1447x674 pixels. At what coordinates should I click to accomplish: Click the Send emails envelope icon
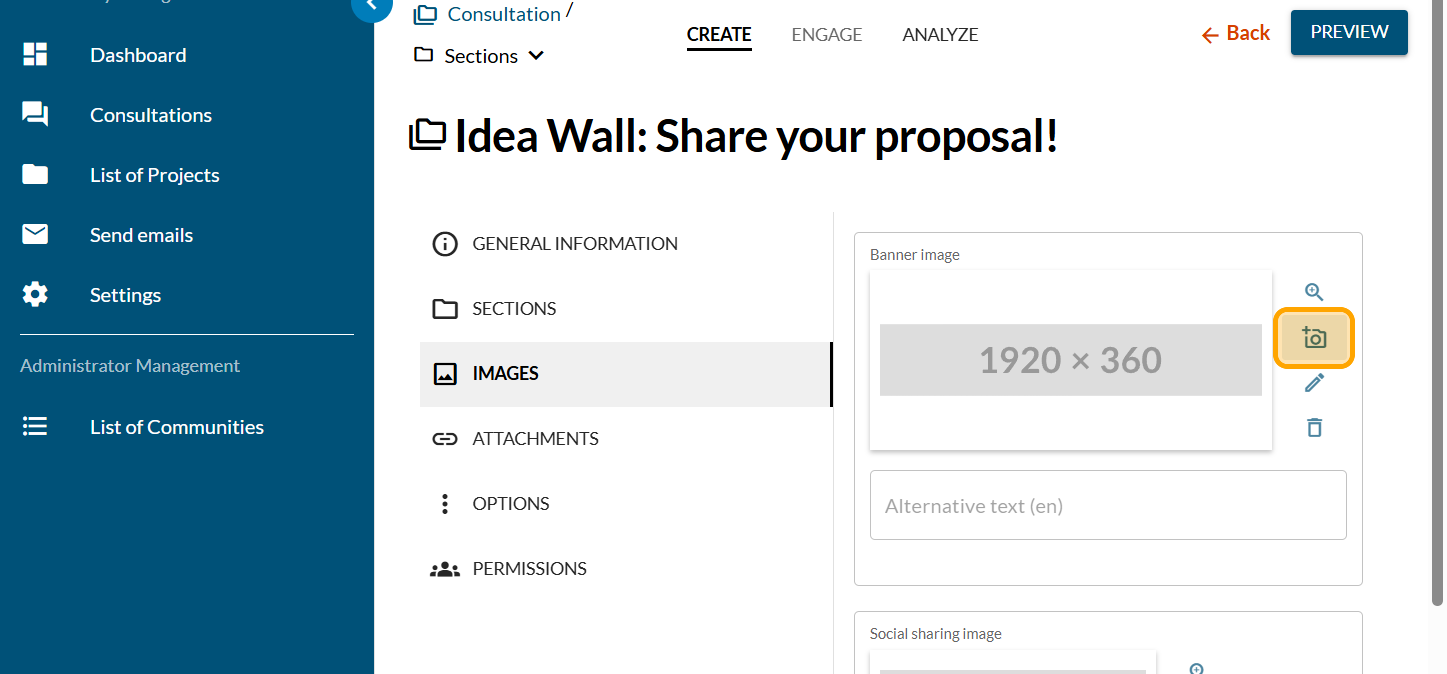click(35, 235)
